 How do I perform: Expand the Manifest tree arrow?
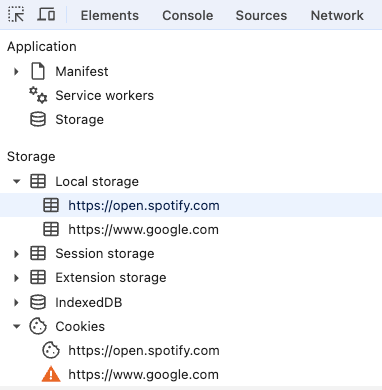tap(16, 71)
